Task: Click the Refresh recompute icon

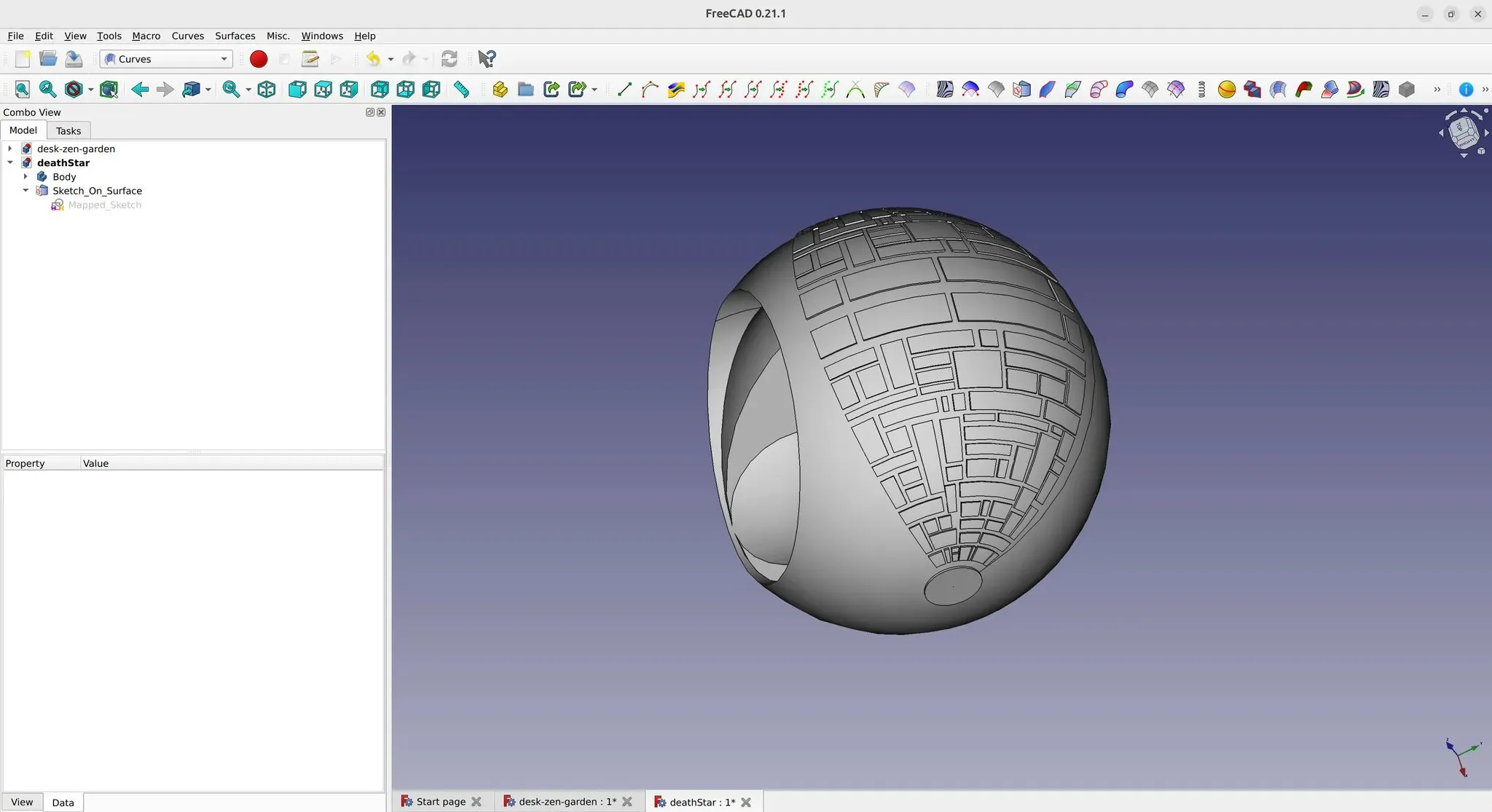Action: pyautogui.click(x=449, y=59)
